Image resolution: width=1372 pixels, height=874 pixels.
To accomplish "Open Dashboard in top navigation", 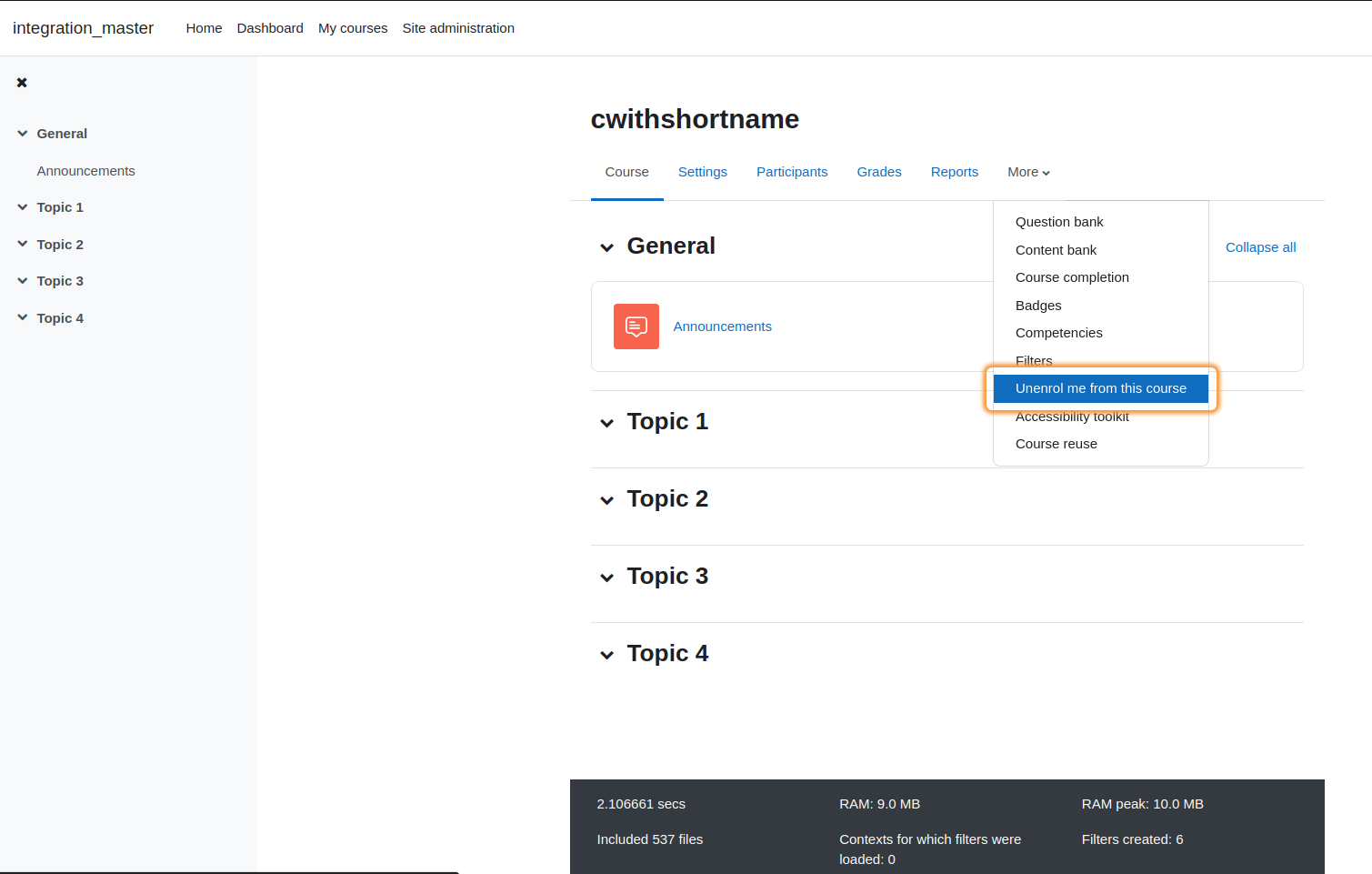I will point(270,28).
